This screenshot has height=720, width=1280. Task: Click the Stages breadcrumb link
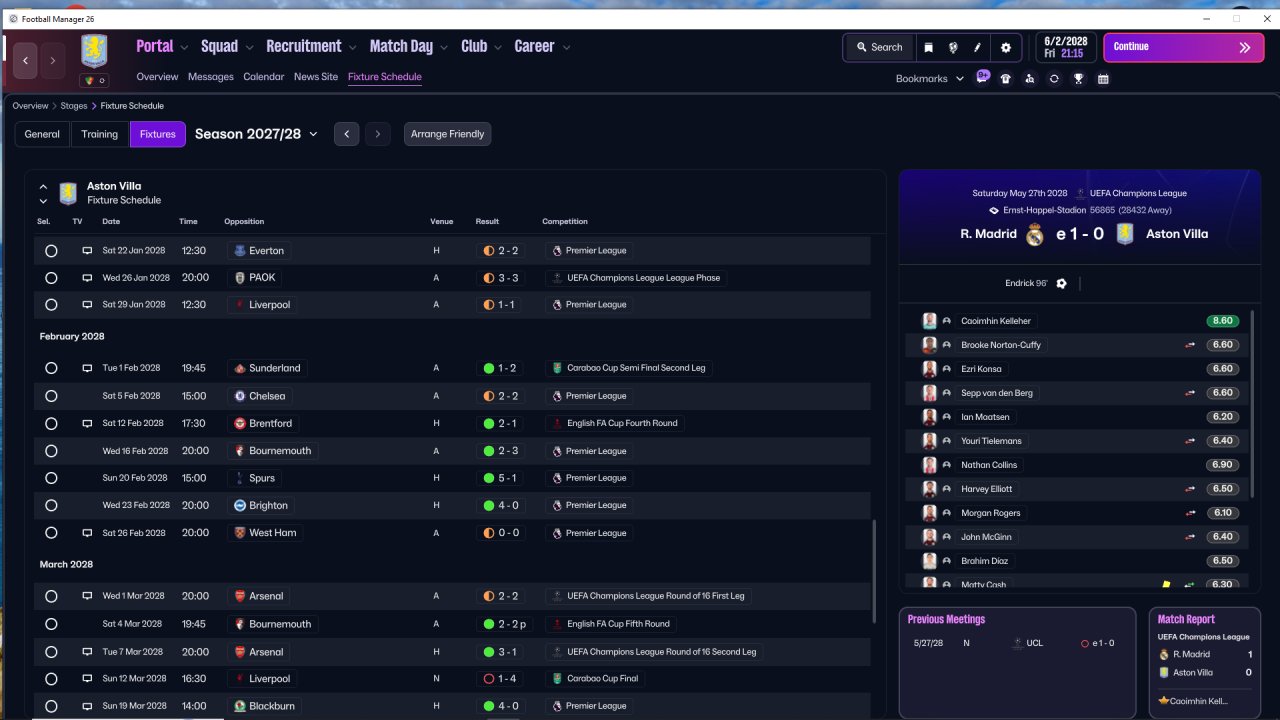point(74,106)
